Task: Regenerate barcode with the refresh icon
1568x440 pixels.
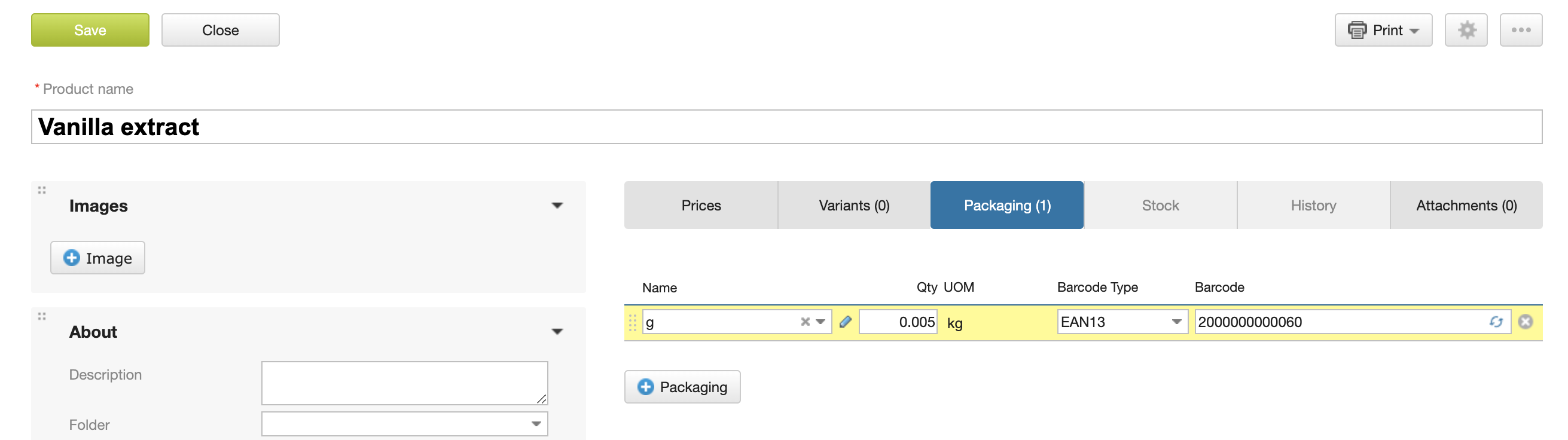Action: 1496,322
